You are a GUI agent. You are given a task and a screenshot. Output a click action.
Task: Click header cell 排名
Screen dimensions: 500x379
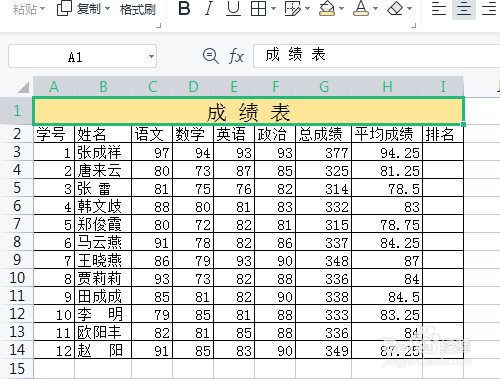pyautogui.click(x=443, y=134)
